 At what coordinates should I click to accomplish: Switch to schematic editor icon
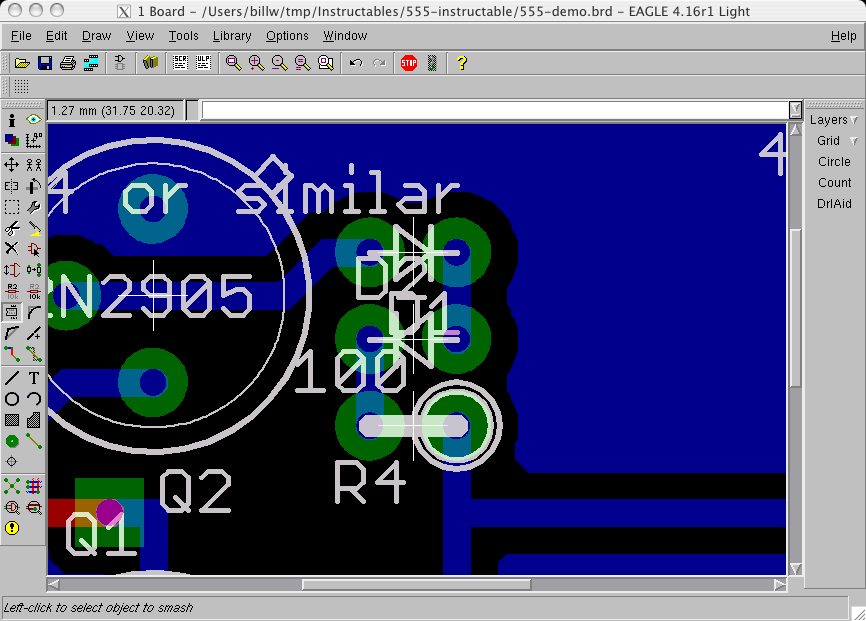coord(120,63)
